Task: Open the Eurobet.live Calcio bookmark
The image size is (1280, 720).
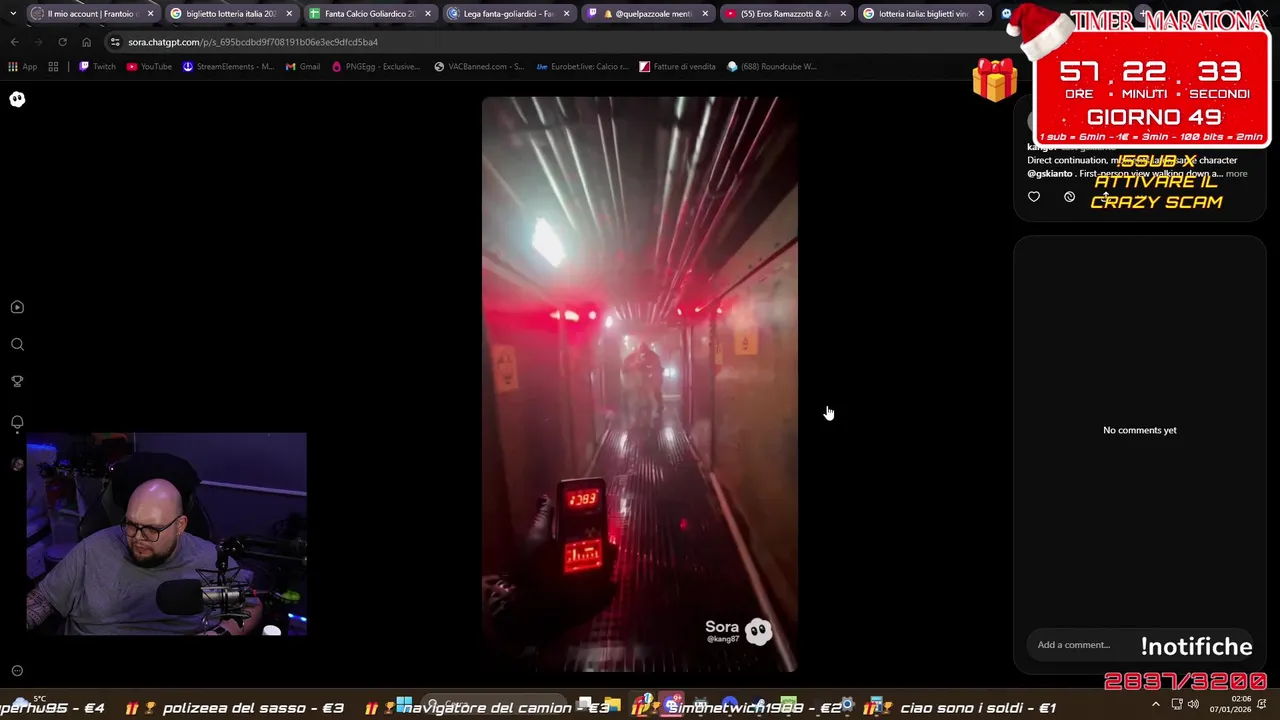Action: pyautogui.click(x=583, y=66)
